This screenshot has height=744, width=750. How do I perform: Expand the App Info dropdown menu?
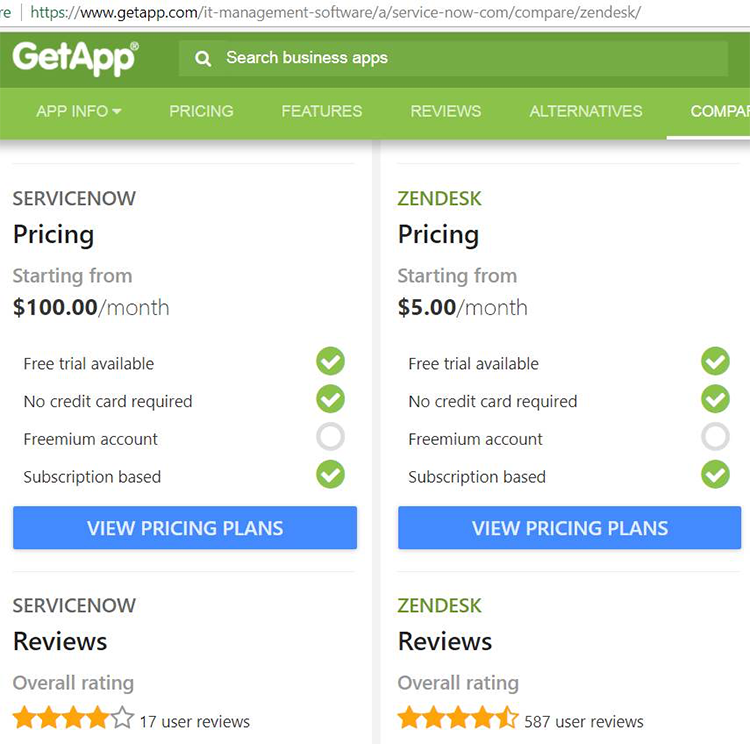pyautogui.click(x=78, y=111)
